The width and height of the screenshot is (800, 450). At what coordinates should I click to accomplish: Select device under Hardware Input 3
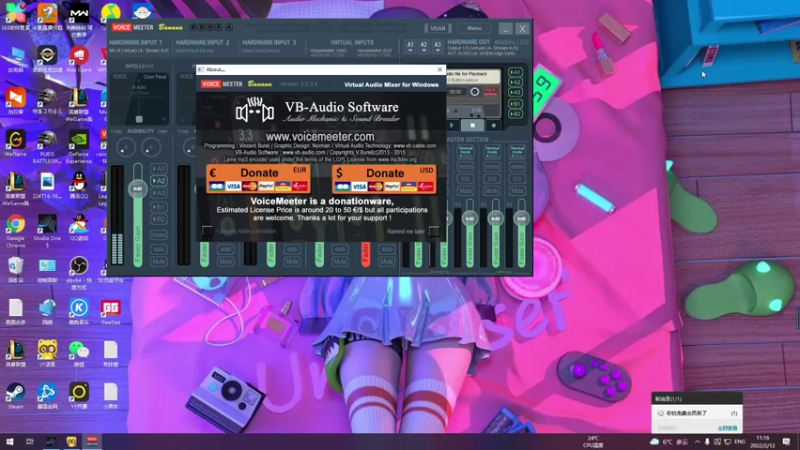click(261, 51)
